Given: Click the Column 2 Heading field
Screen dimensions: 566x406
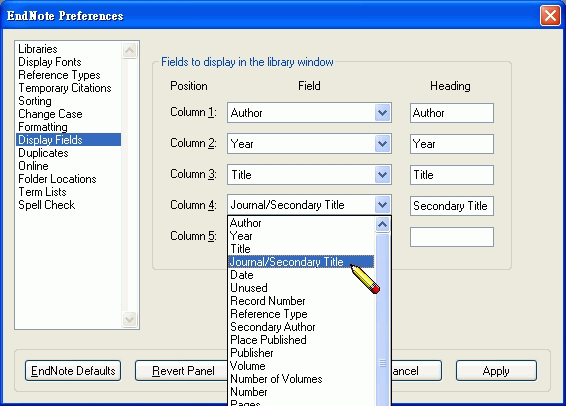Looking at the screenshot, I should point(452,144).
